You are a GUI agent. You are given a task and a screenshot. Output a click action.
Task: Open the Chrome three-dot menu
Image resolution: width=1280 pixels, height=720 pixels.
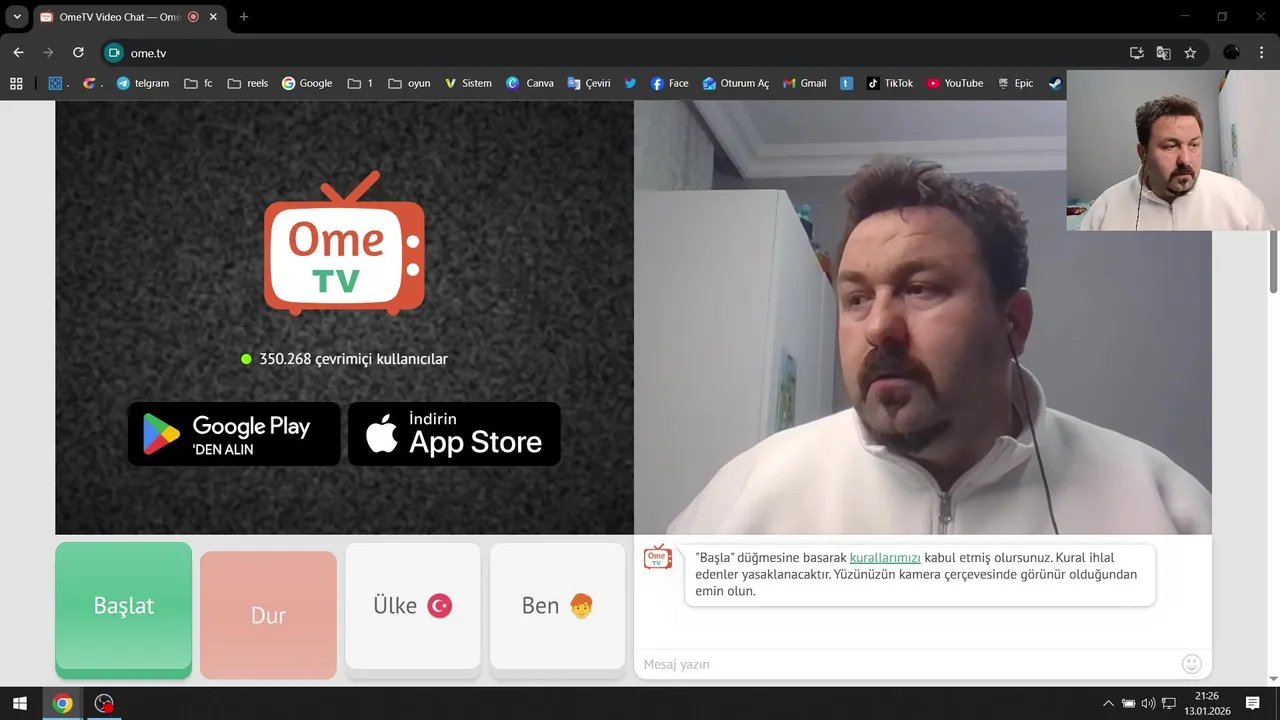pyautogui.click(x=1263, y=53)
